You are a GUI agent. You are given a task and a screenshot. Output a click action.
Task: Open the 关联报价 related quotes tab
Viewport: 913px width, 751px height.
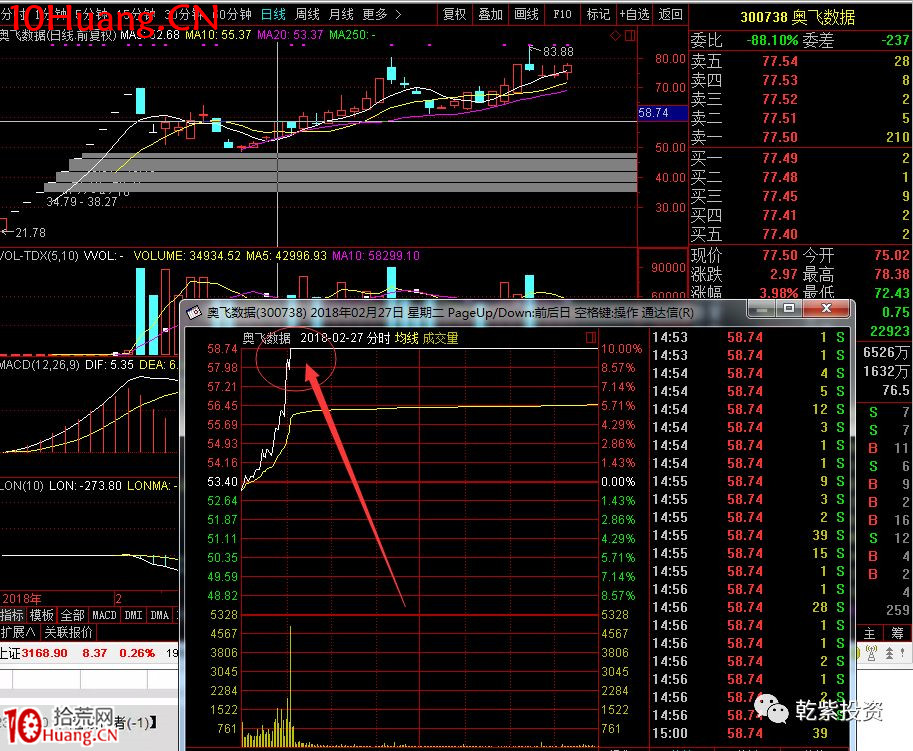[x=69, y=632]
